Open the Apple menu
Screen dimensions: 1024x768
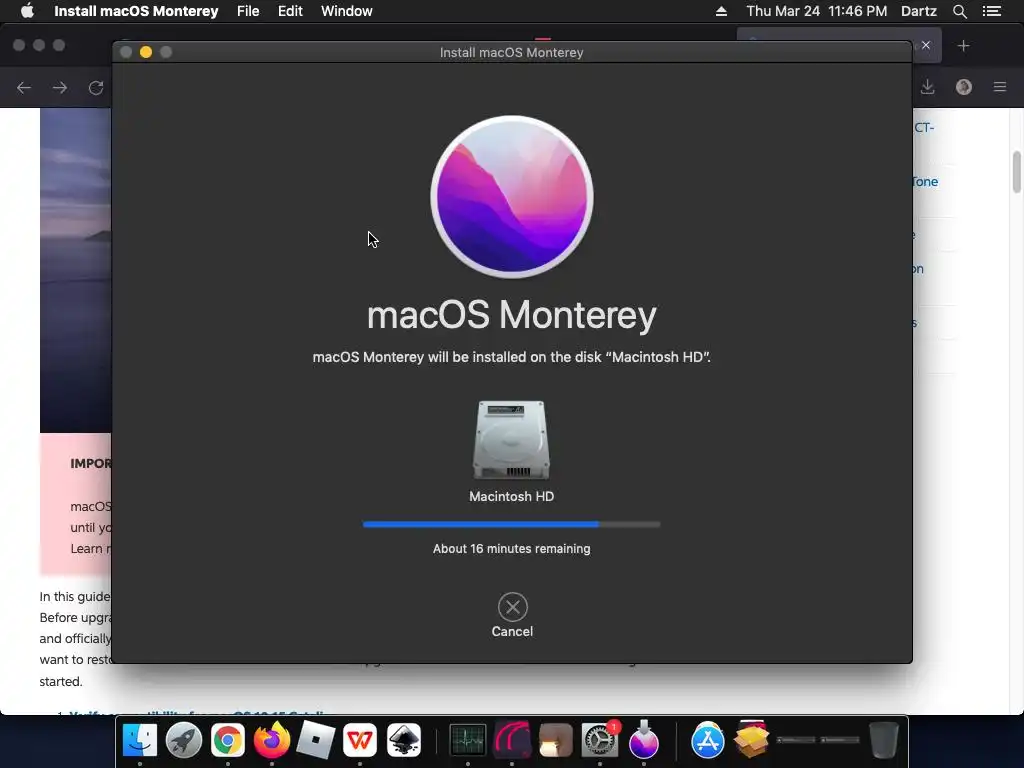pyautogui.click(x=27, y=11)
